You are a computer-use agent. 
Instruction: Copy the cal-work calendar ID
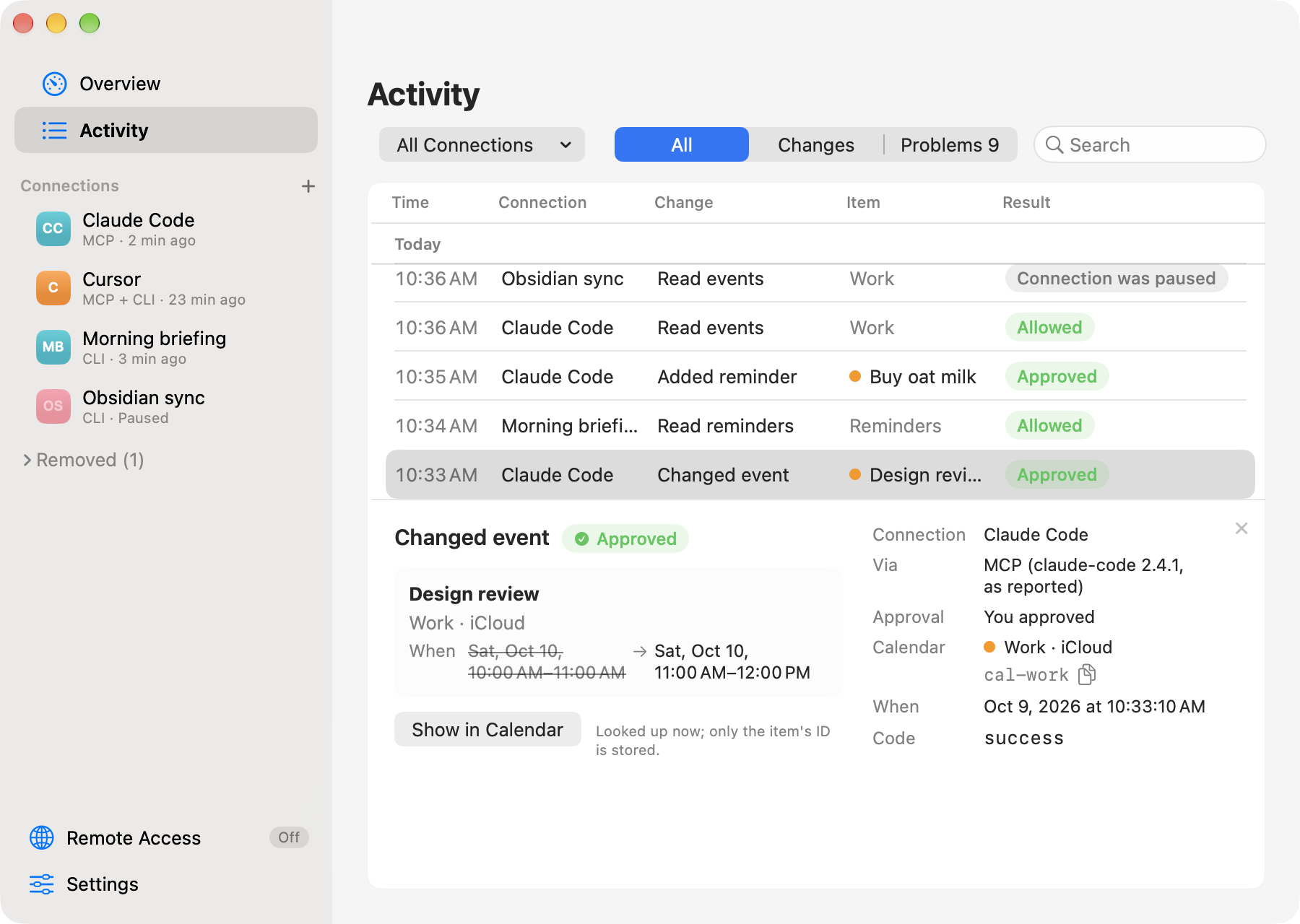(x=1087, y=675)
